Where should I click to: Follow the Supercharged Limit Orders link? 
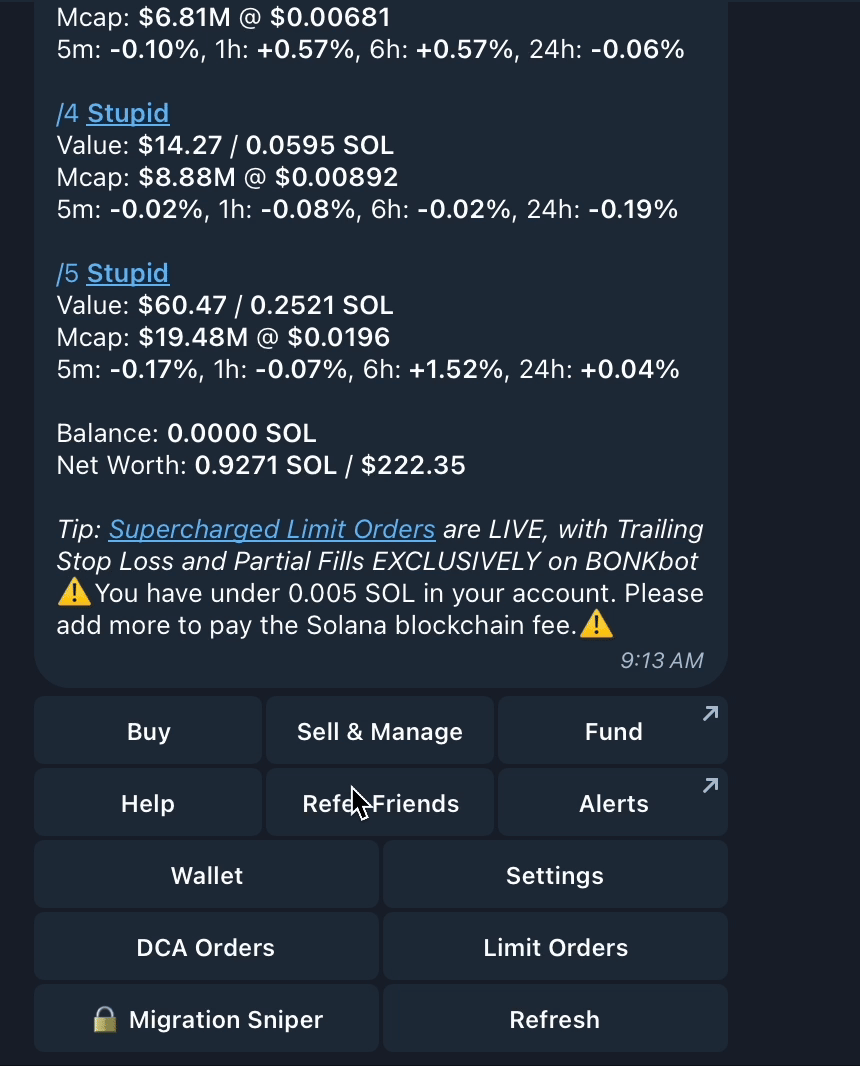click(272, 529)
